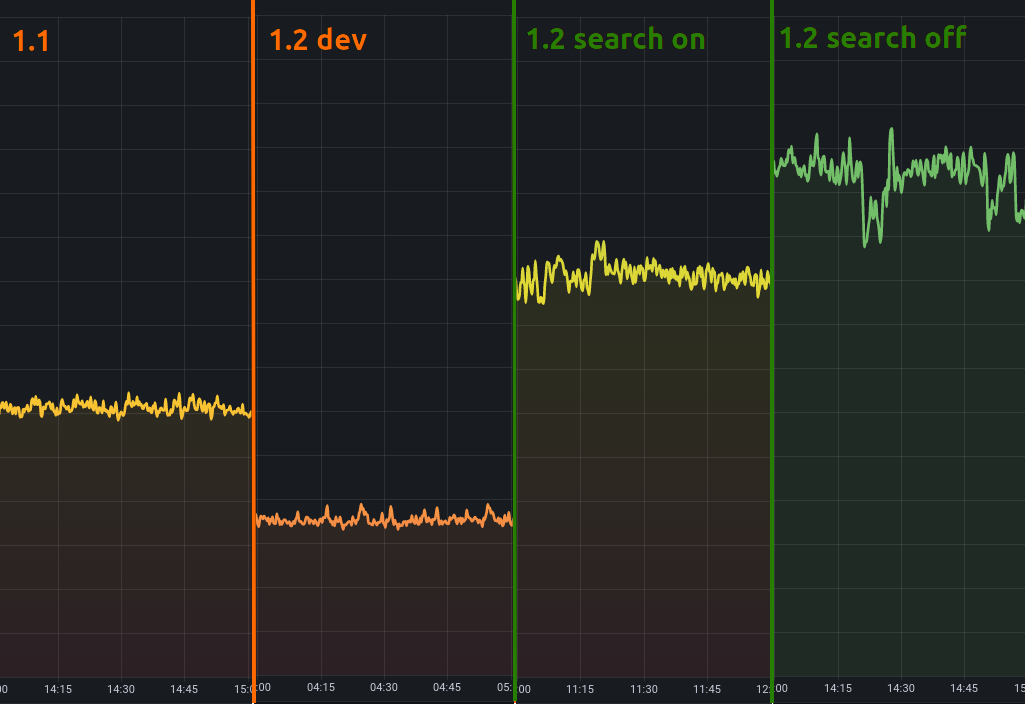Select the 04:15 time axis label
This screenshot has height=704, width=1025.
321,688
